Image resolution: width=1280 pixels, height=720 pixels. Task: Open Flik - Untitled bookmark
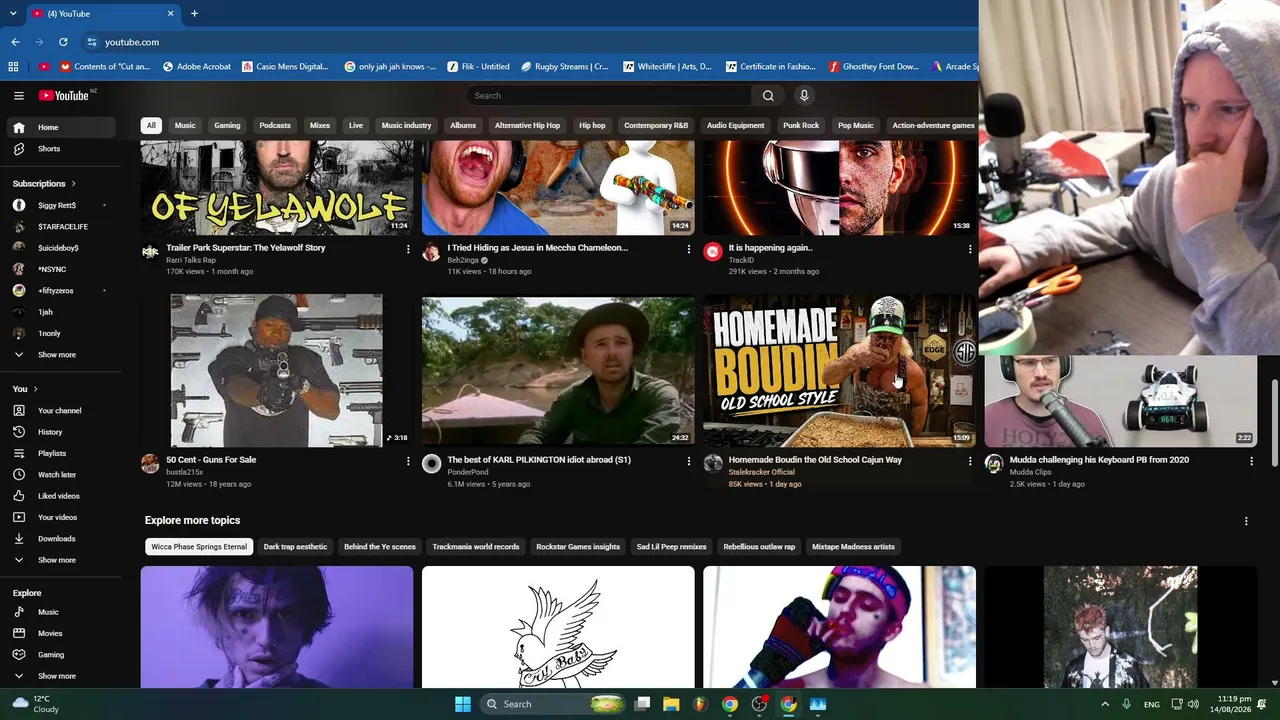tap(479, 67)
